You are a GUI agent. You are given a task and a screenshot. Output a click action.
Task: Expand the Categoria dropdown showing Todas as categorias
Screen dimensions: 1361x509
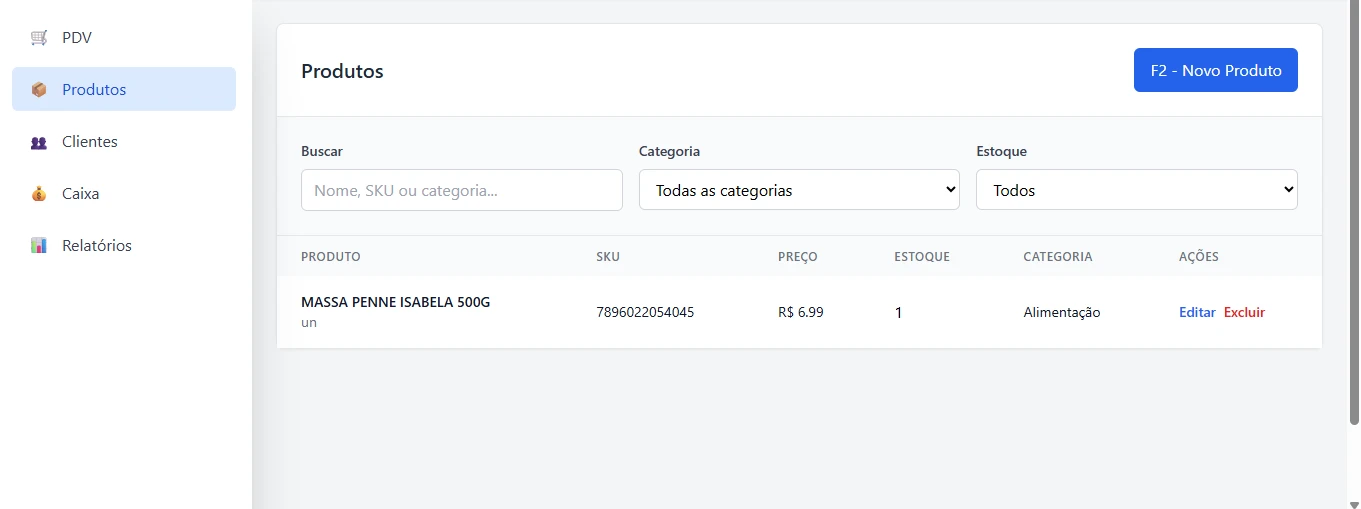(799, 190)
